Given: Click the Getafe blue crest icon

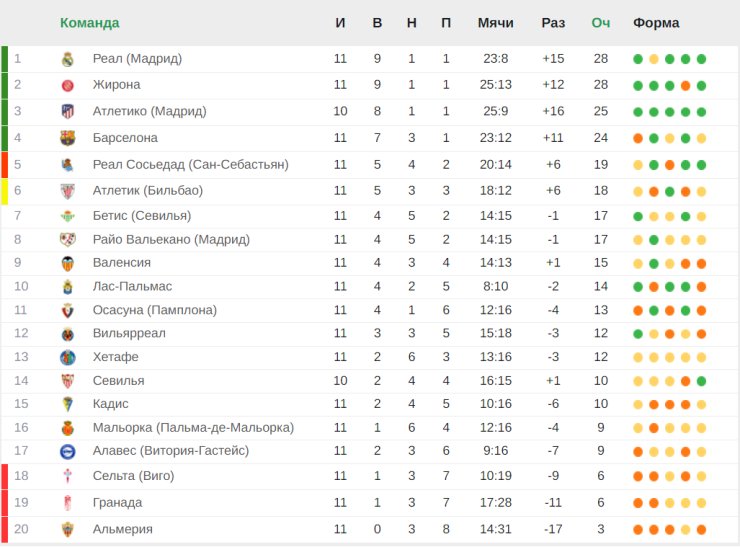Looking at the screenshot, I should [68, 357].
